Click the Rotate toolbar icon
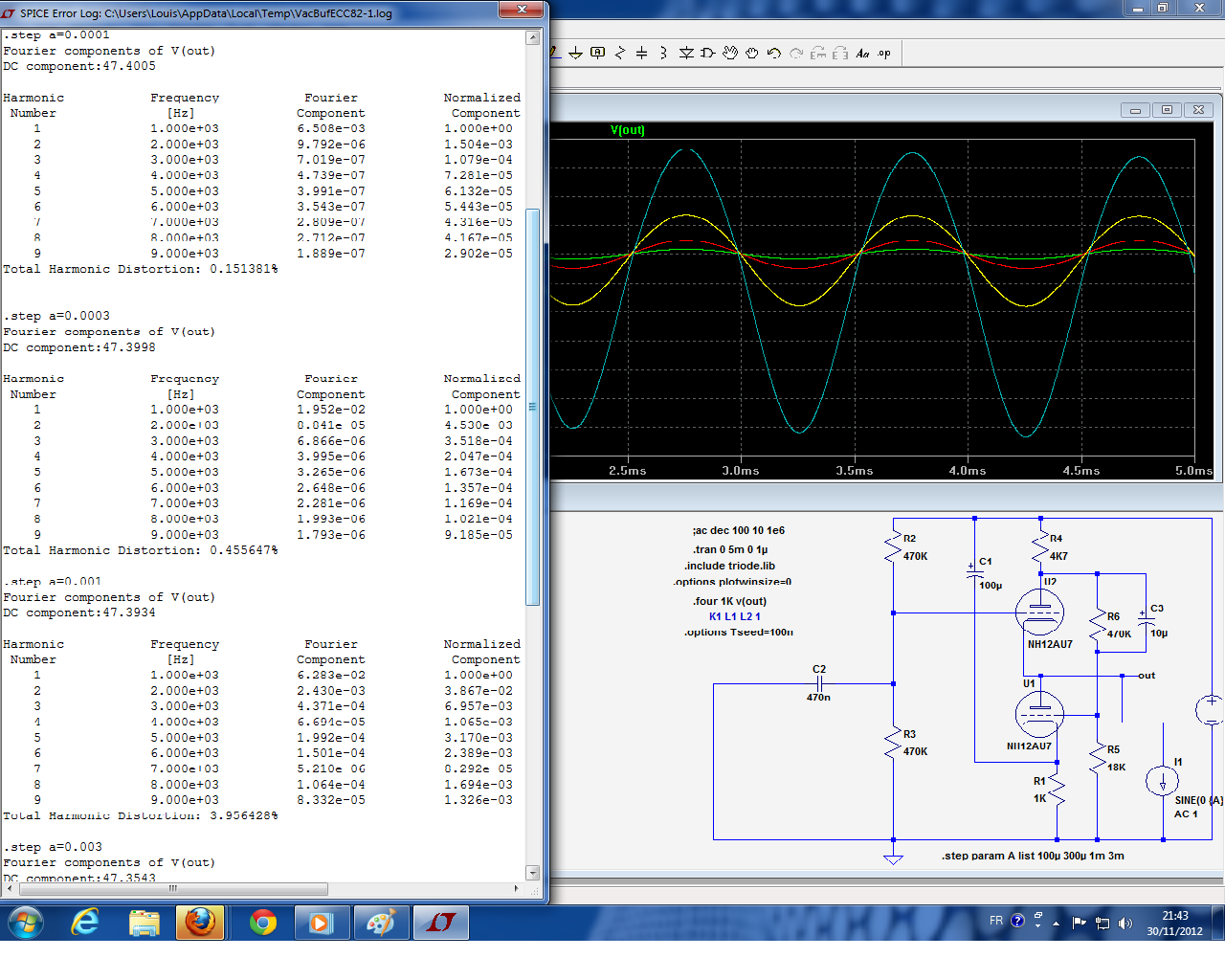 (x=818, y=54)
